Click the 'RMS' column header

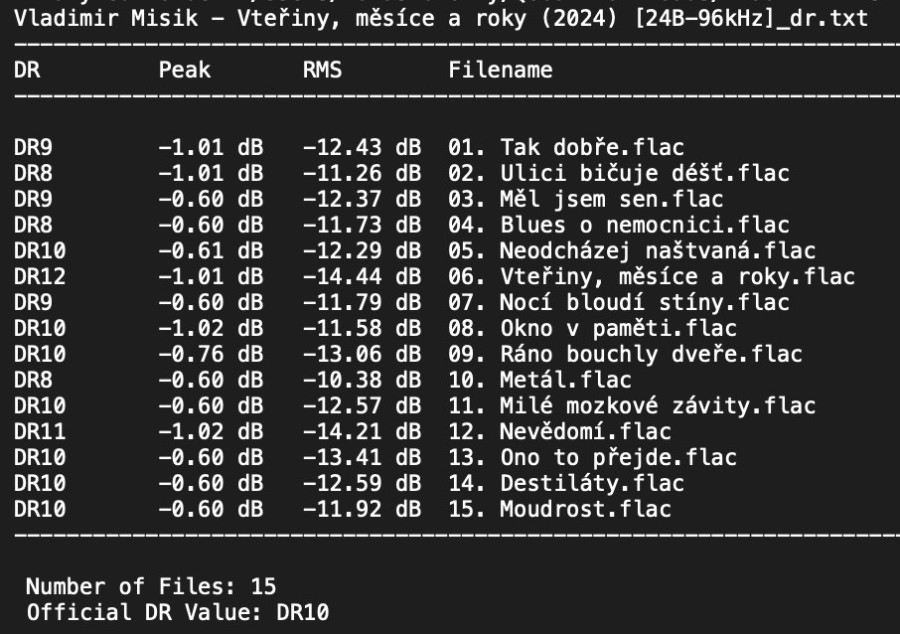323,71
